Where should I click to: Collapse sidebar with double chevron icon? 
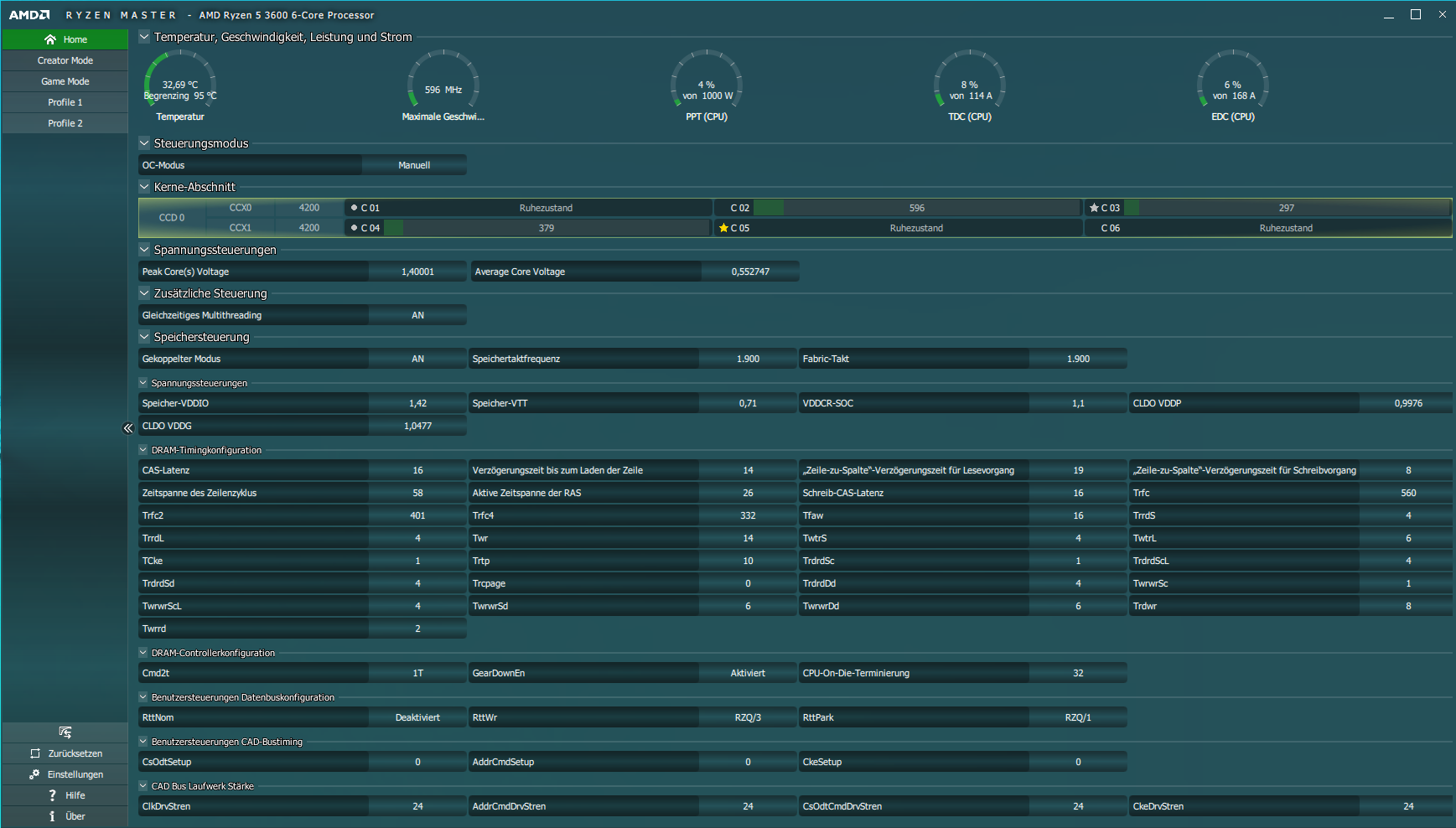coord(128,428)
